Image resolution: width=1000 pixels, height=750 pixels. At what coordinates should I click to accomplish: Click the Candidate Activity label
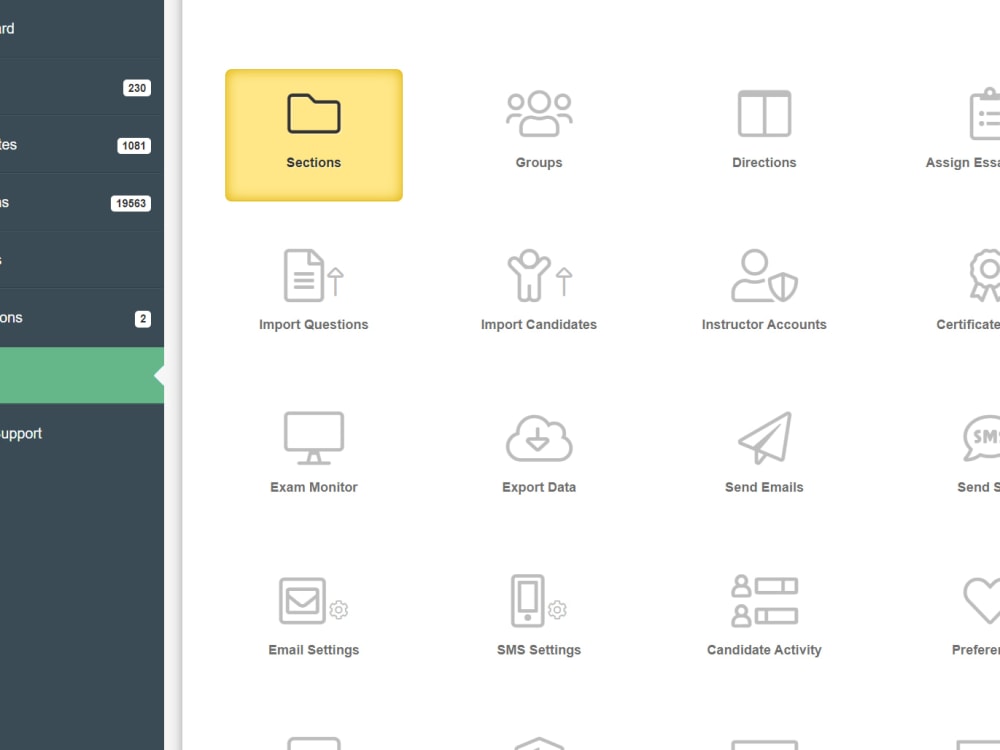pos(764,650)
